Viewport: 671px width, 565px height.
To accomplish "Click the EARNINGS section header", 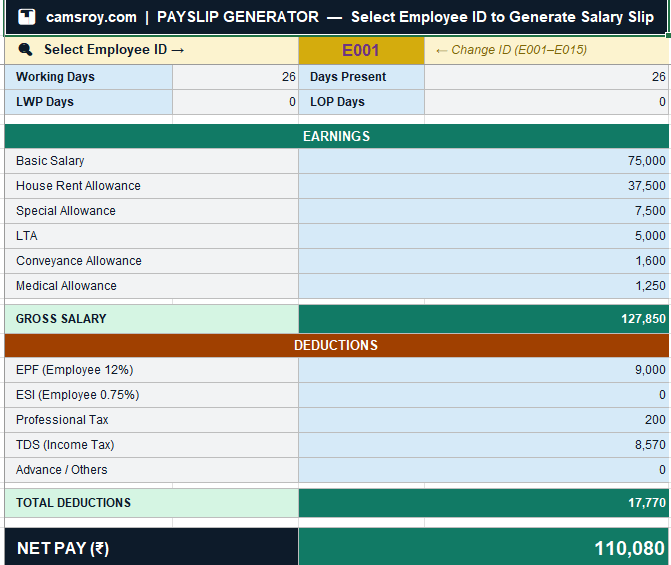I will 336,136.
